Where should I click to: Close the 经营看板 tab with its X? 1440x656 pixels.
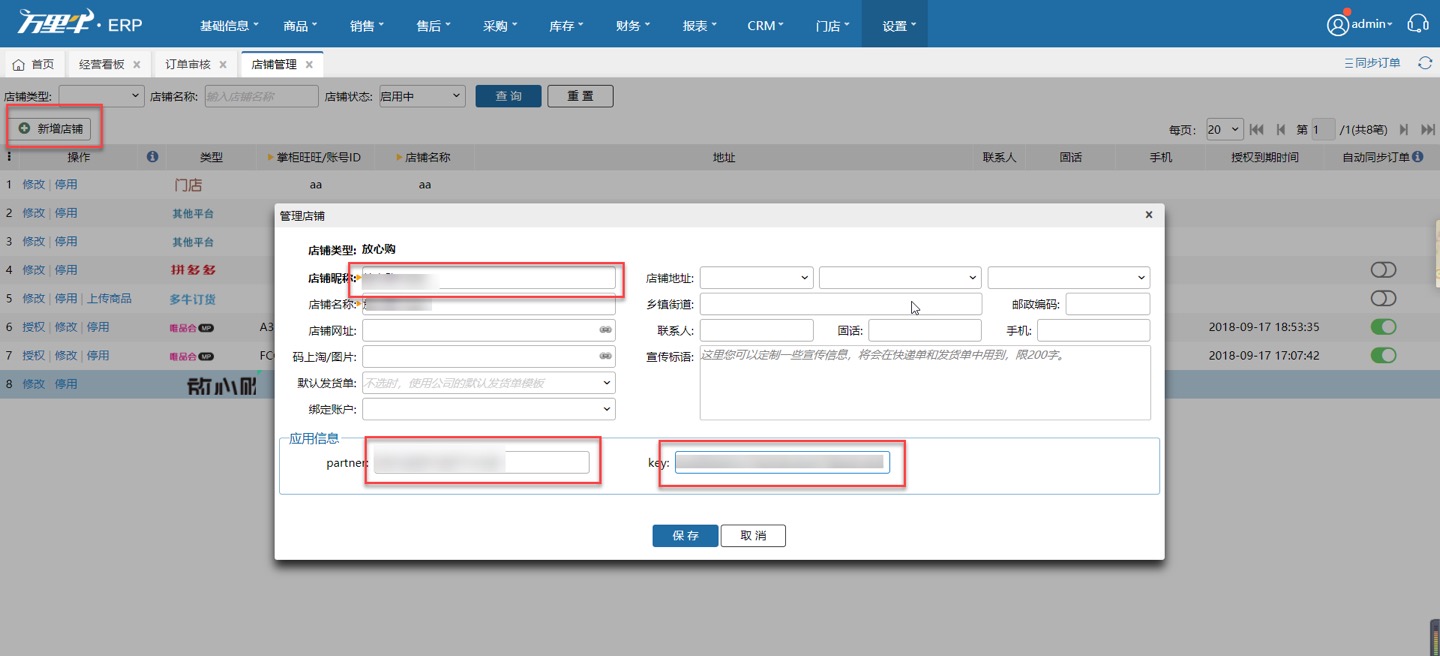(137, 65)
